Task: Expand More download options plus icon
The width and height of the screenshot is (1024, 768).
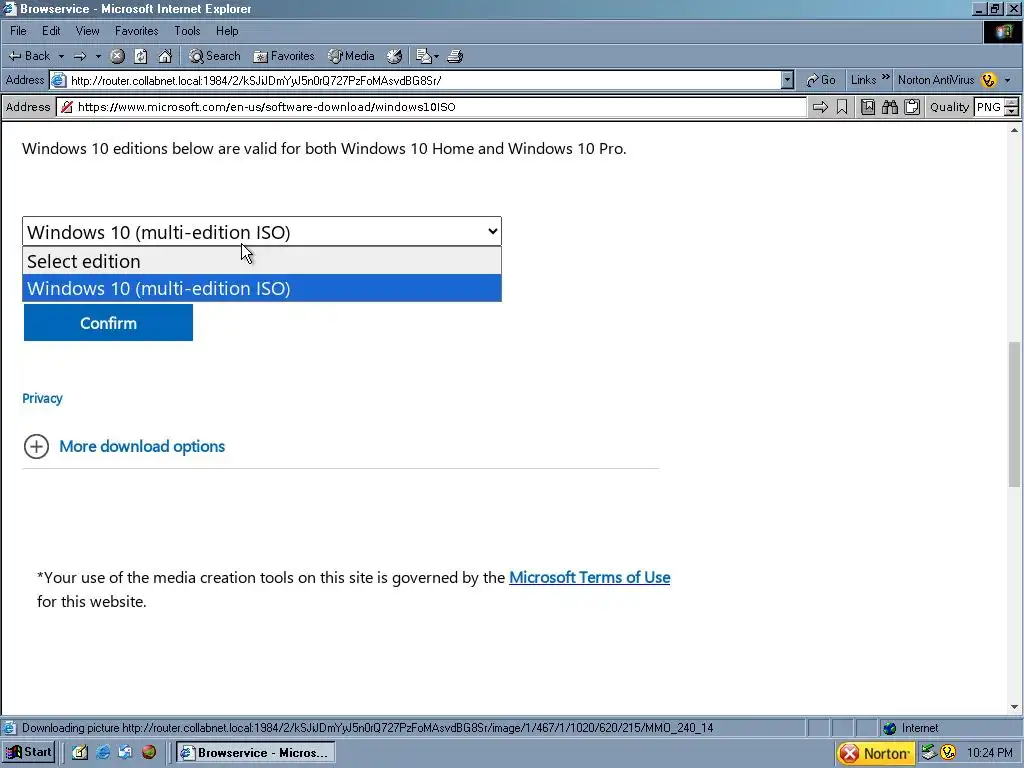Action: coord(37,447)
